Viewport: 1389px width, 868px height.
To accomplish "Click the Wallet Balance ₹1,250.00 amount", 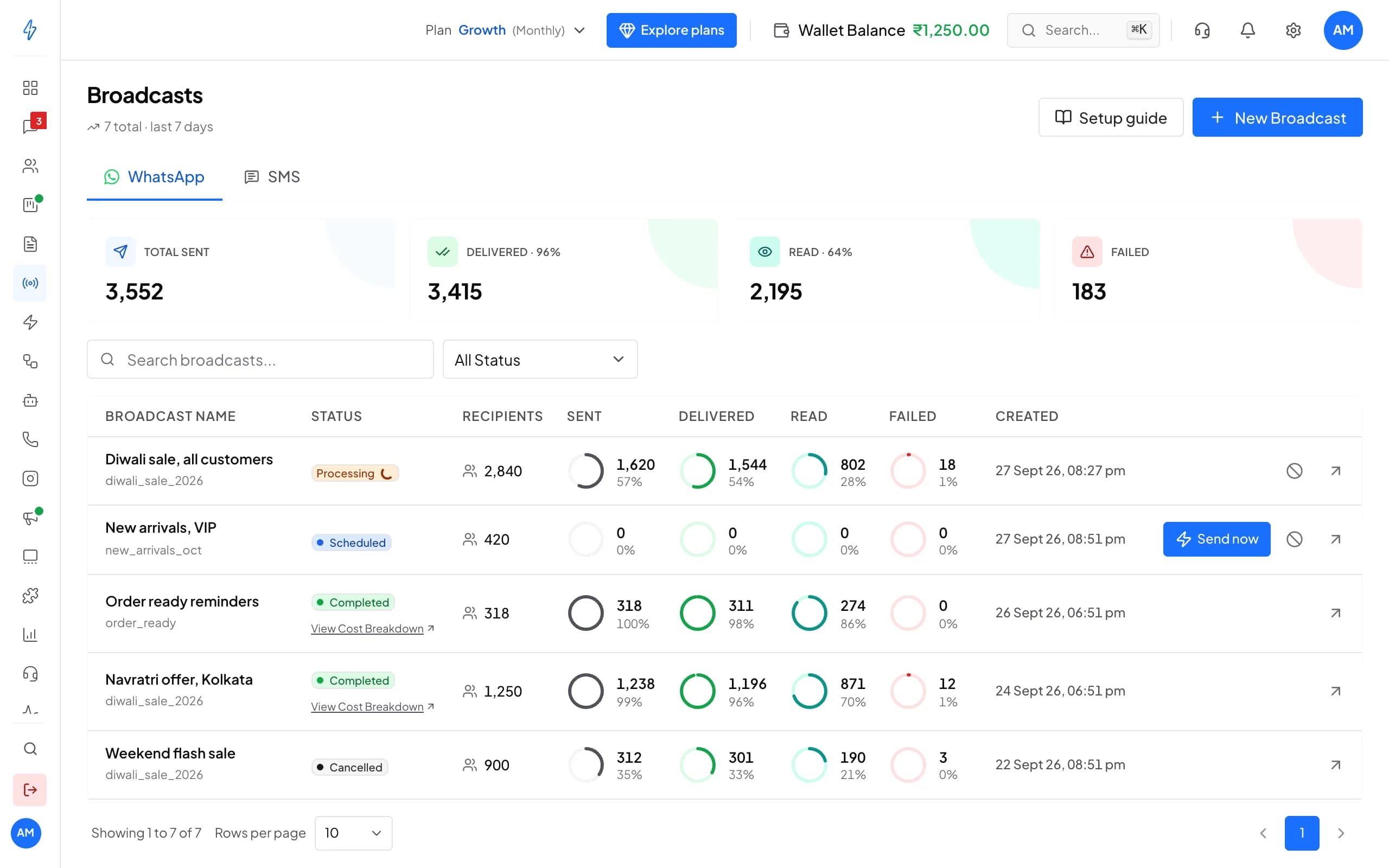I will point(951,30).
